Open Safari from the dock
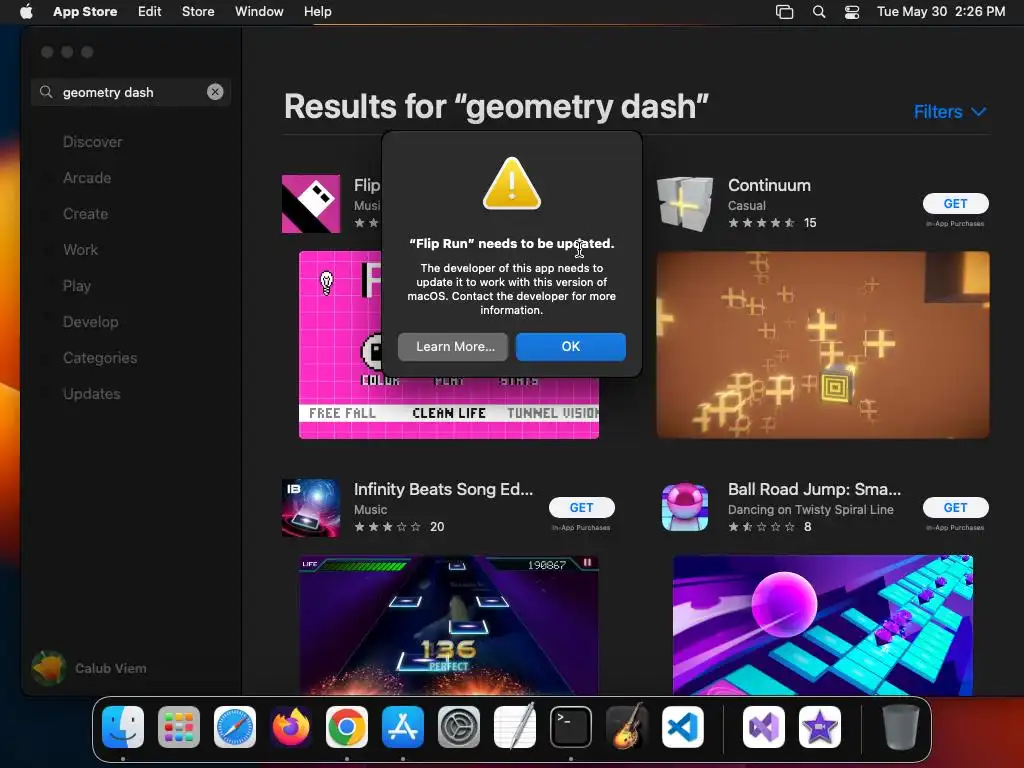1024x768 pixels. coord(235,727)
